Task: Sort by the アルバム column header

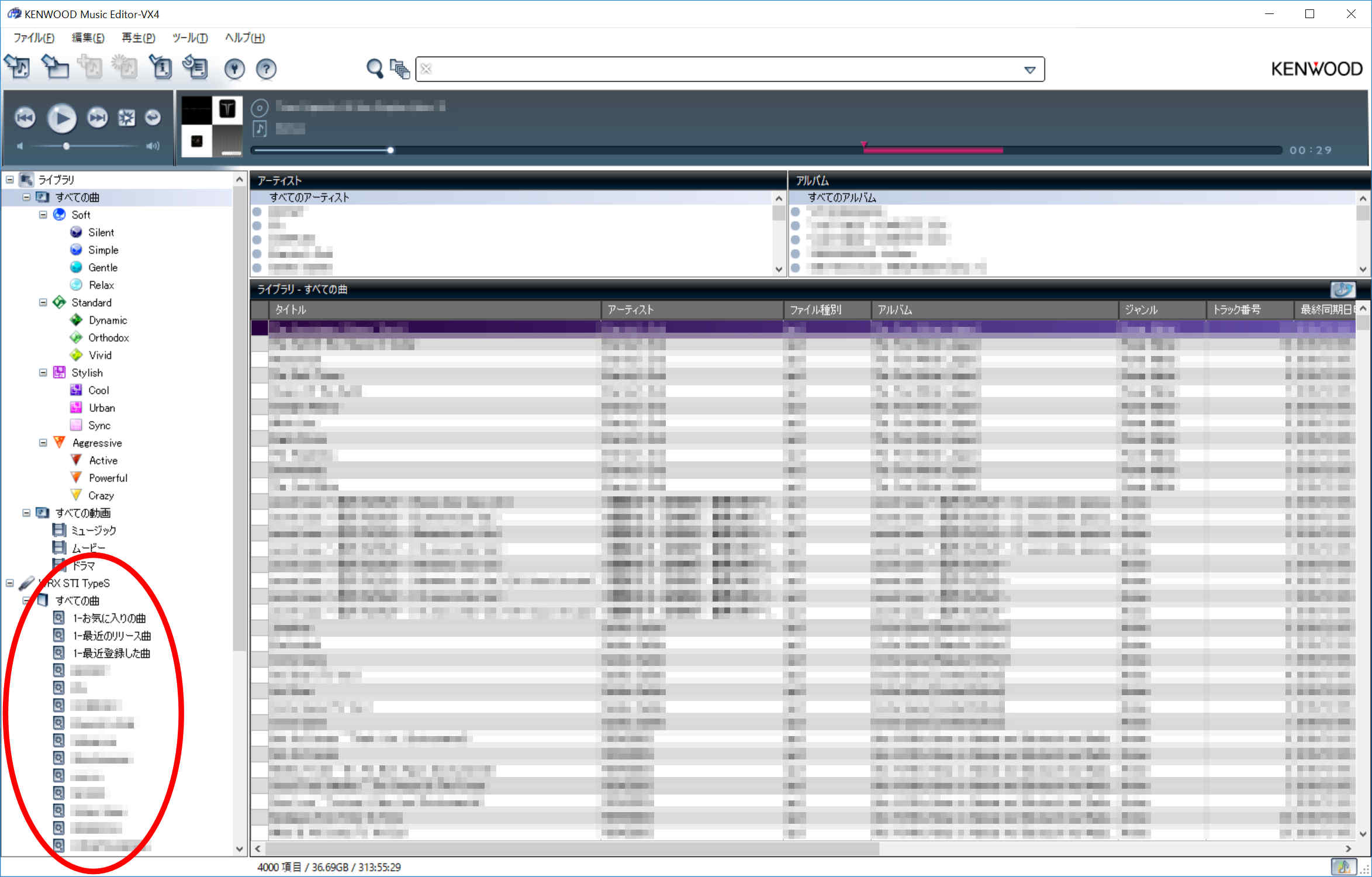Action: [x=994, y=310]
